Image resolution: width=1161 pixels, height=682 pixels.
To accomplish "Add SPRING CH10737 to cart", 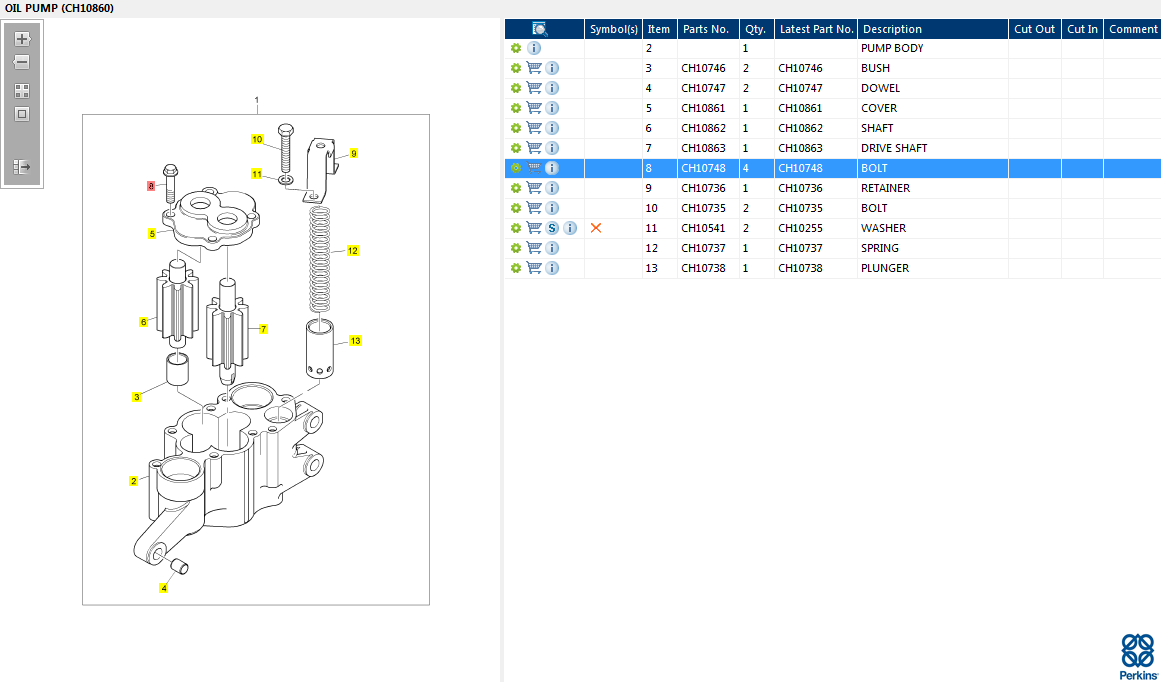I will tap(534, 248).
